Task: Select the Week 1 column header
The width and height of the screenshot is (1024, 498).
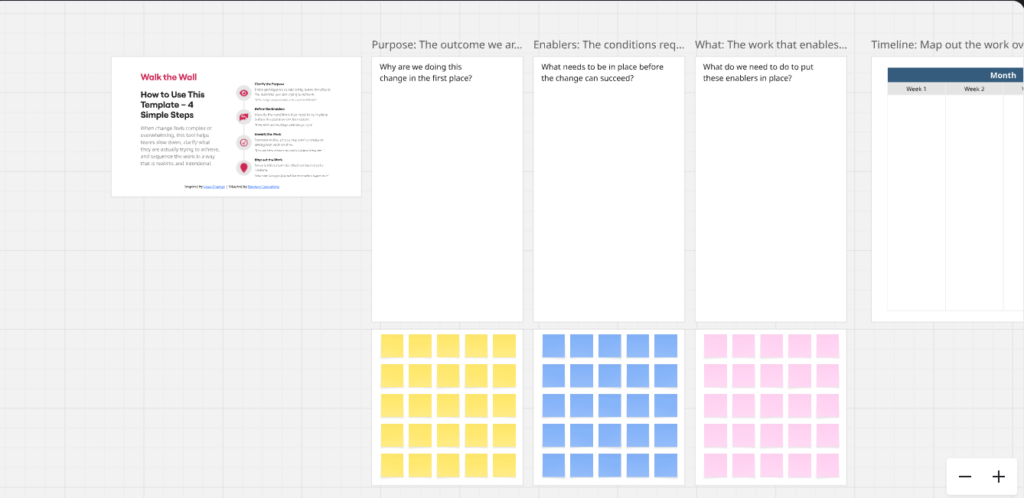Action: coord(916,89)
